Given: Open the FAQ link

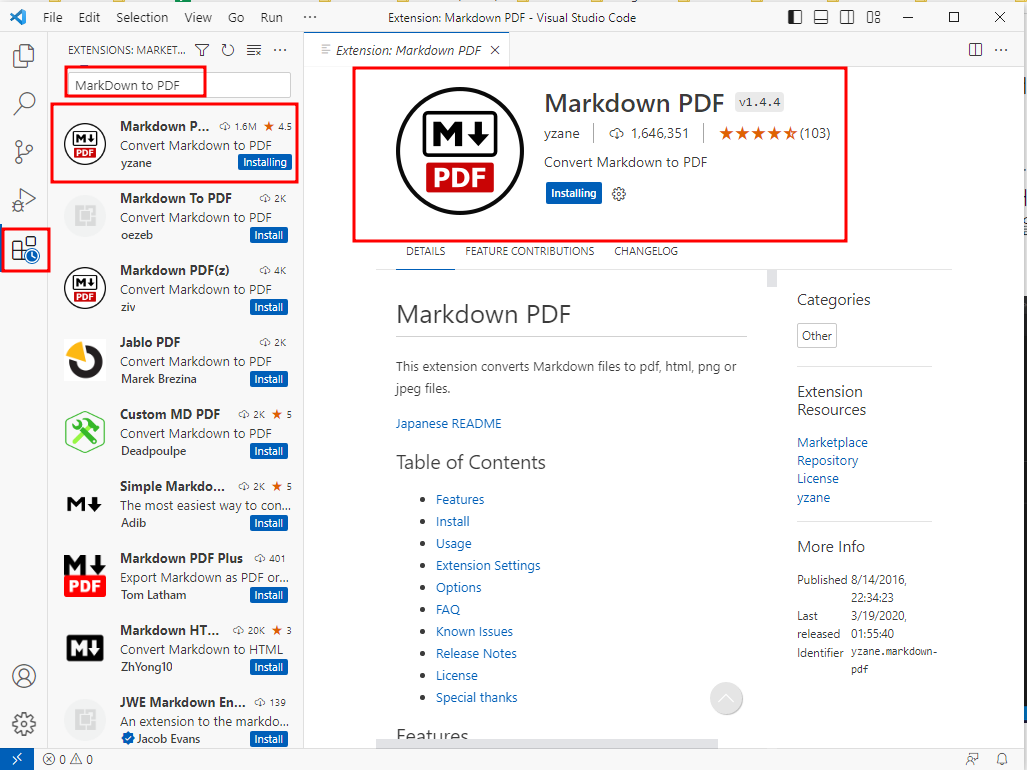Looking at the screenshot, I should pos(448,610).
